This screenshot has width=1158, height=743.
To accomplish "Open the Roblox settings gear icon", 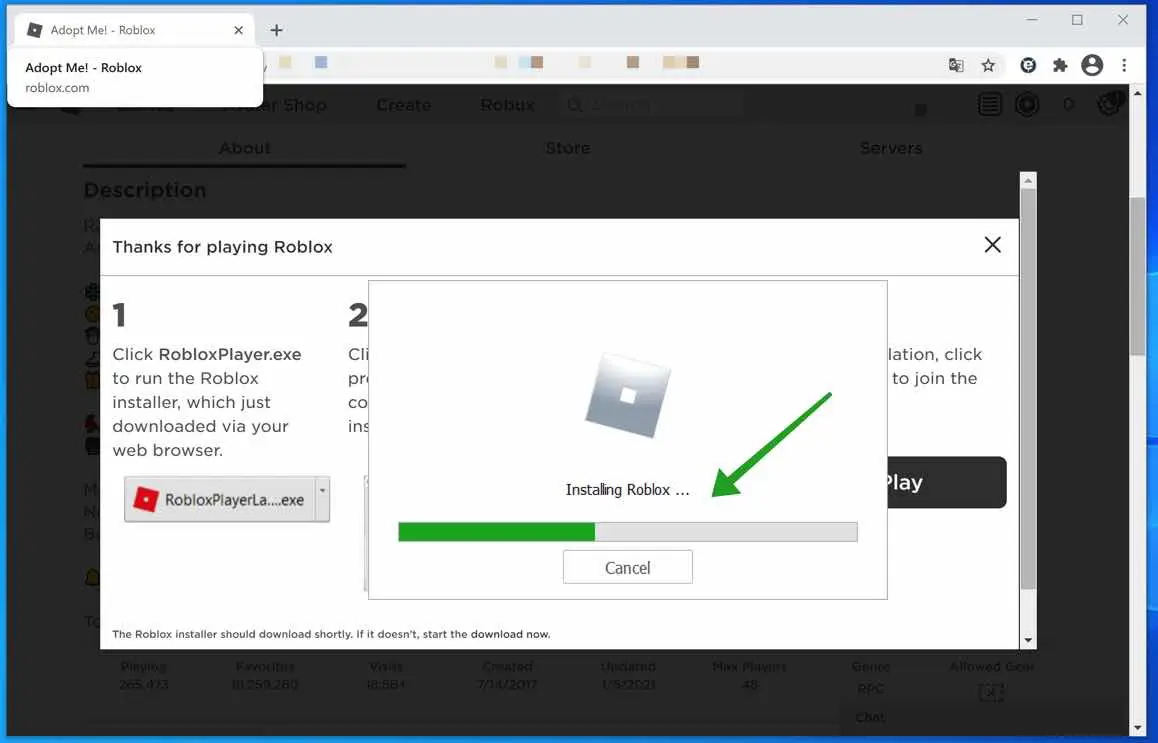I will pyautogui.click(x=1109, y=105).
